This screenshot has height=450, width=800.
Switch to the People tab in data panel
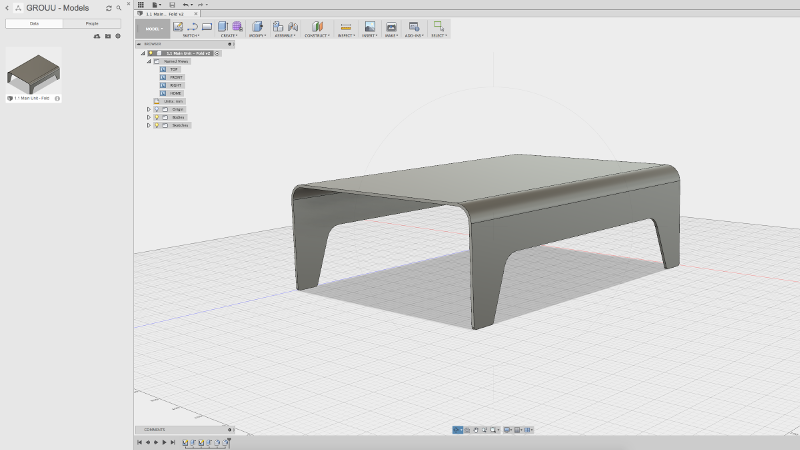(92, 23)
